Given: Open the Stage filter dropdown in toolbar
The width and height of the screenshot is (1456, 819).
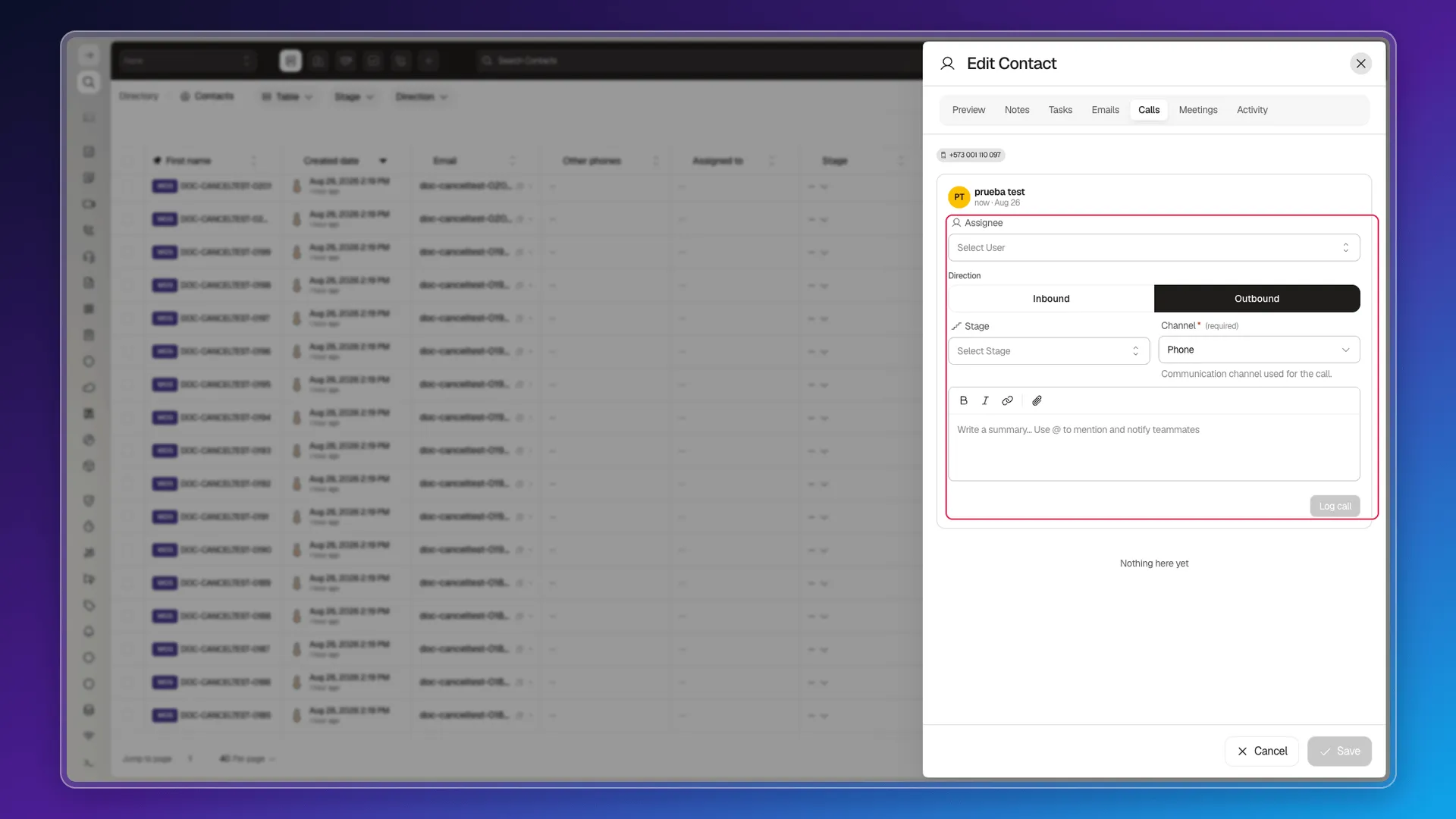Looking at the screenshot, I should pyautogui.click(x=354, y=97).
